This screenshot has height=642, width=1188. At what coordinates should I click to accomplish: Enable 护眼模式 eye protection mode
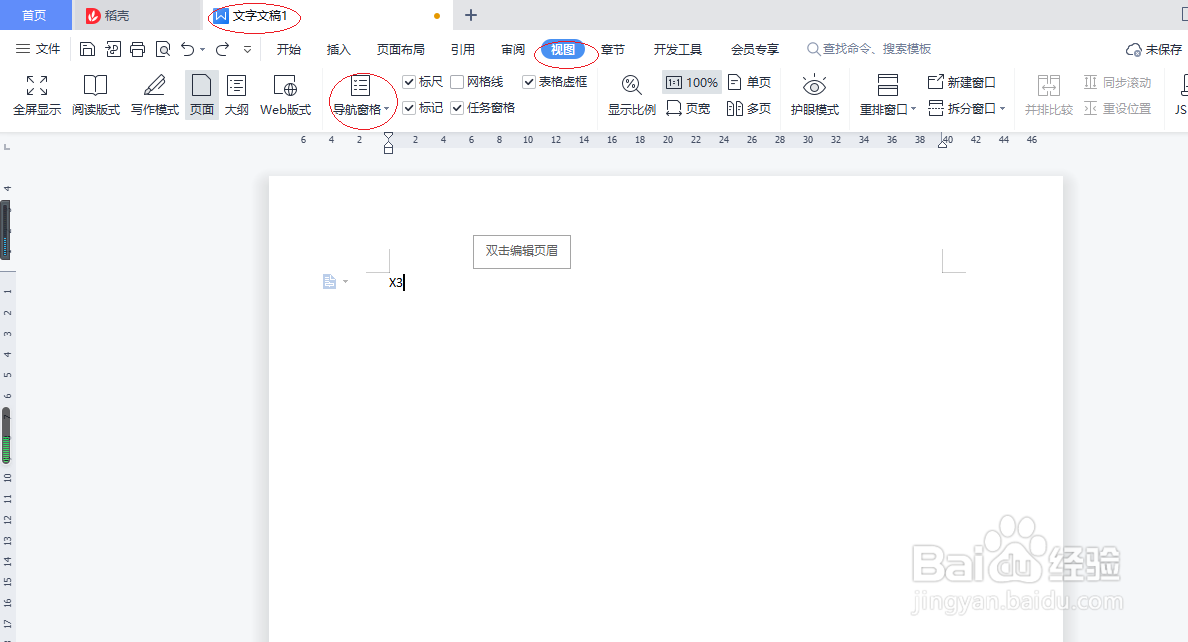click(815, 95)
